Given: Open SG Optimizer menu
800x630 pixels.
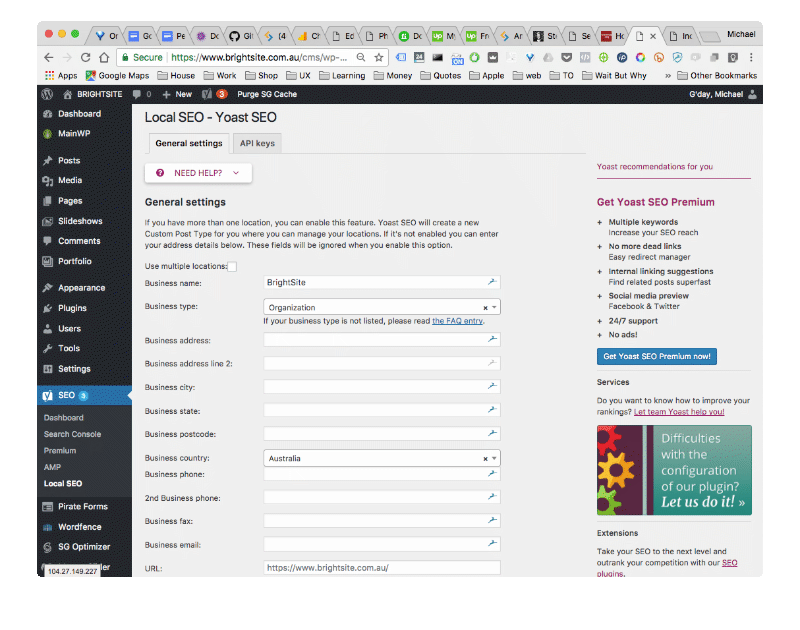Looking at the screenshot, I should click(x=84, y=547).
